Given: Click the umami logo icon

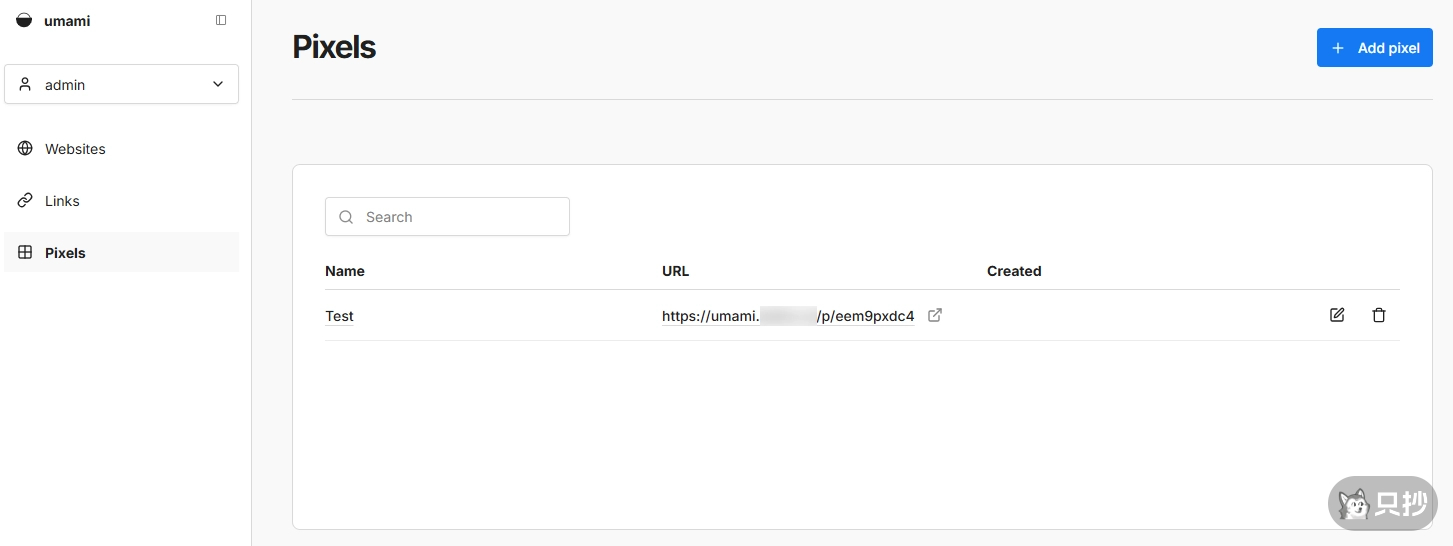Looking at the screenshot, I should pyautogui.click(x=24, y=20).
